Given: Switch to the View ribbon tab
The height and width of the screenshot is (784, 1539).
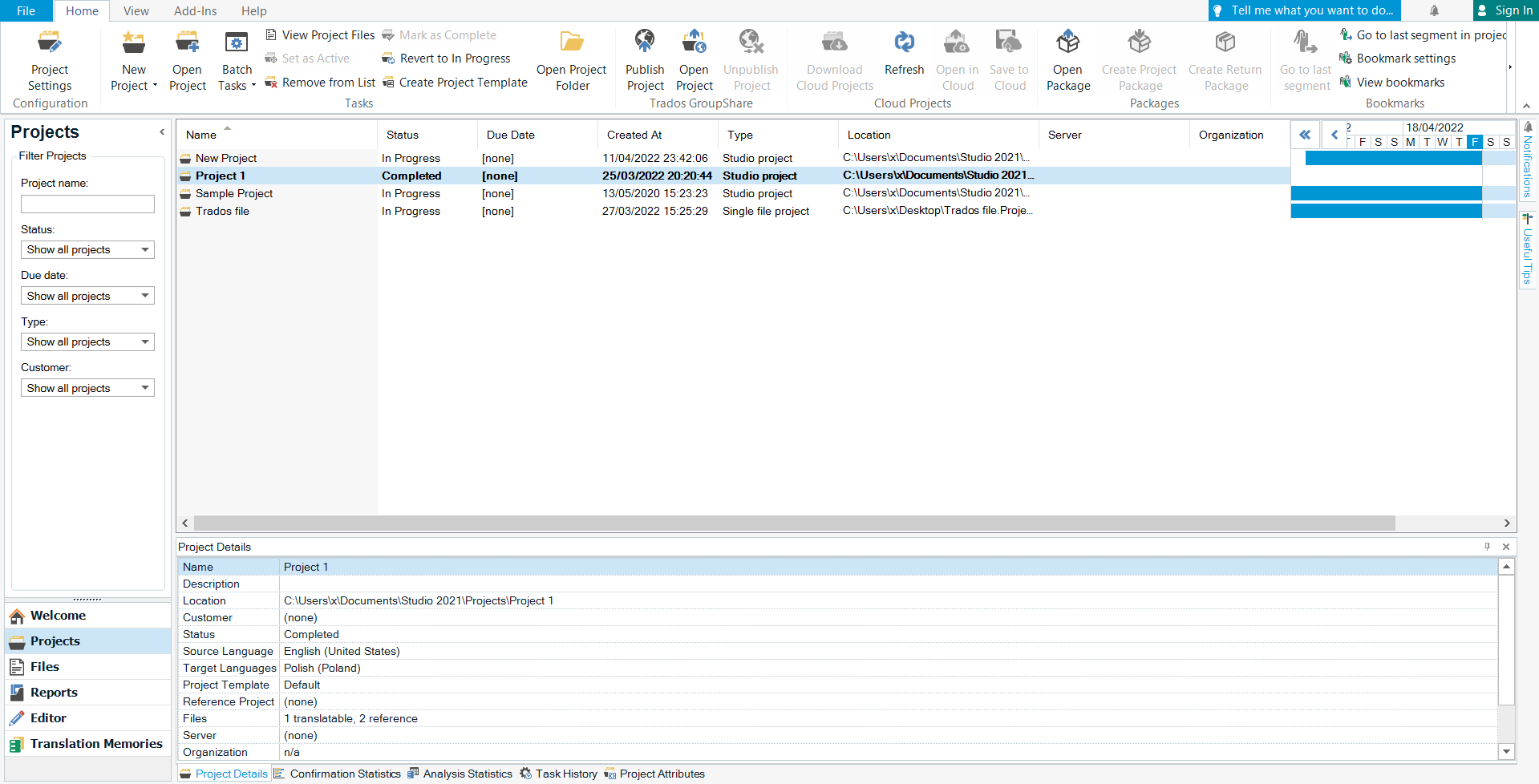Looking at the screenshot, I should (136, 10).
